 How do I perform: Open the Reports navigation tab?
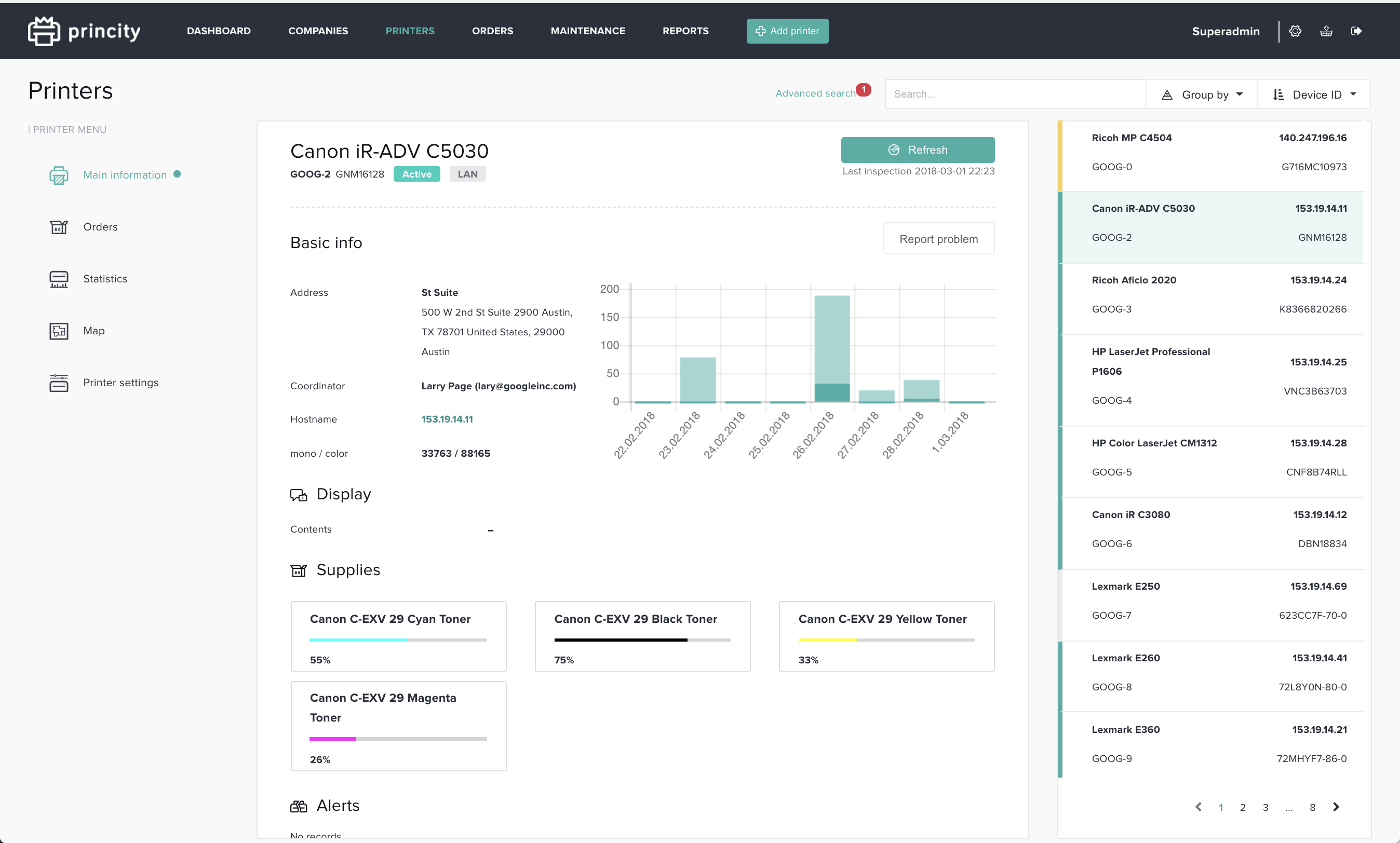(685, 31)
